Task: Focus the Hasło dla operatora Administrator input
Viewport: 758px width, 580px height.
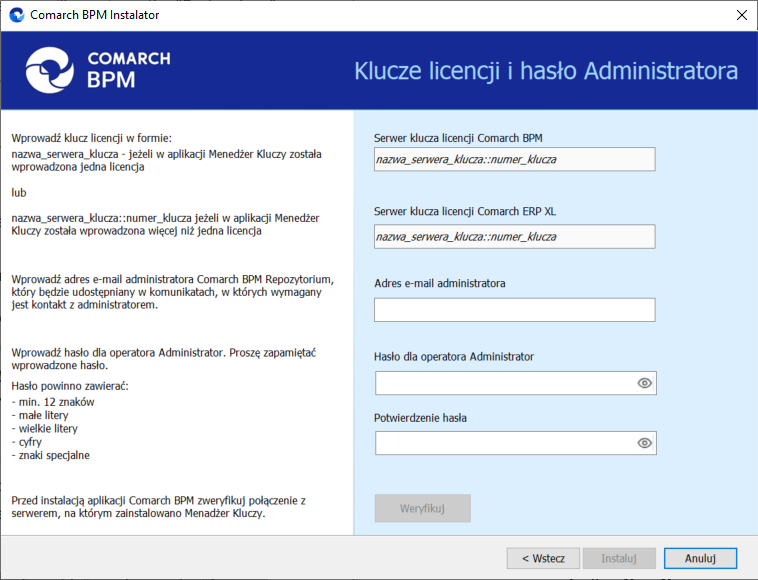Action: click(515, 383)
